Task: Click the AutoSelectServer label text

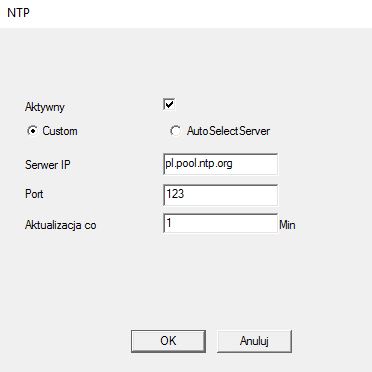Action: click(228, 131)
